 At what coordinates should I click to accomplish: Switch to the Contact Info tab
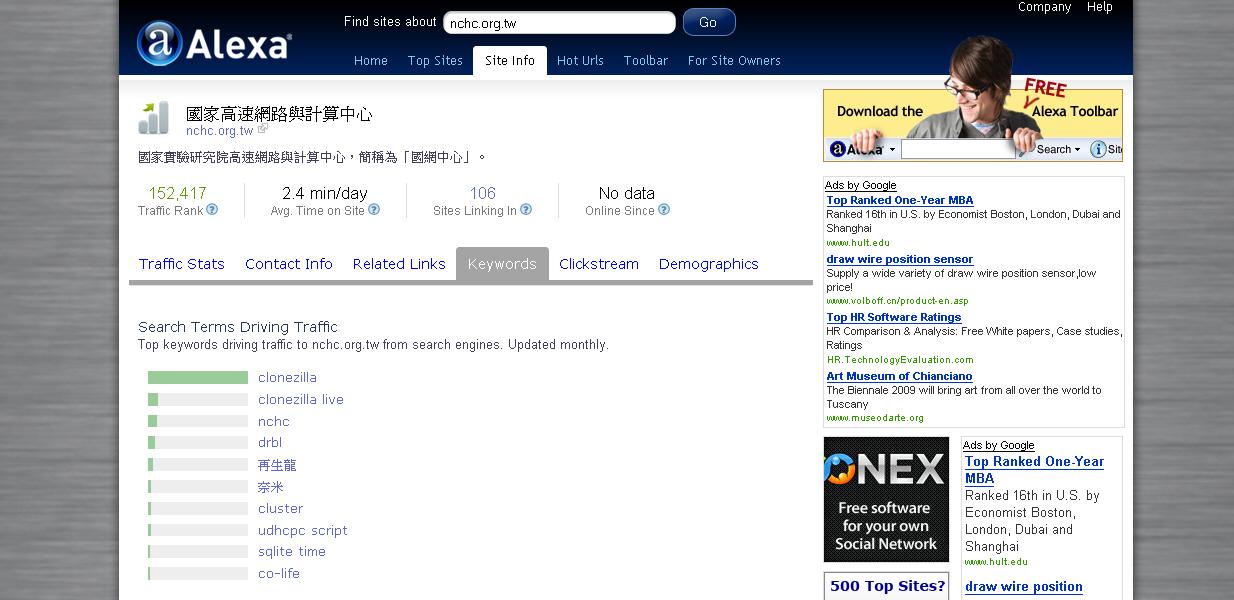tap(289, 264)
